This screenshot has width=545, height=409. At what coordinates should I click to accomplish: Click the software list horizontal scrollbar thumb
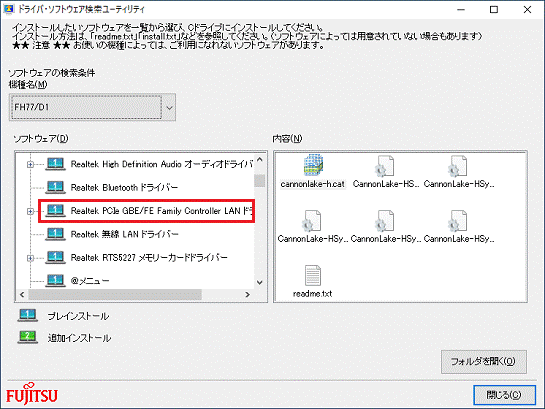(x=115, y=295)
